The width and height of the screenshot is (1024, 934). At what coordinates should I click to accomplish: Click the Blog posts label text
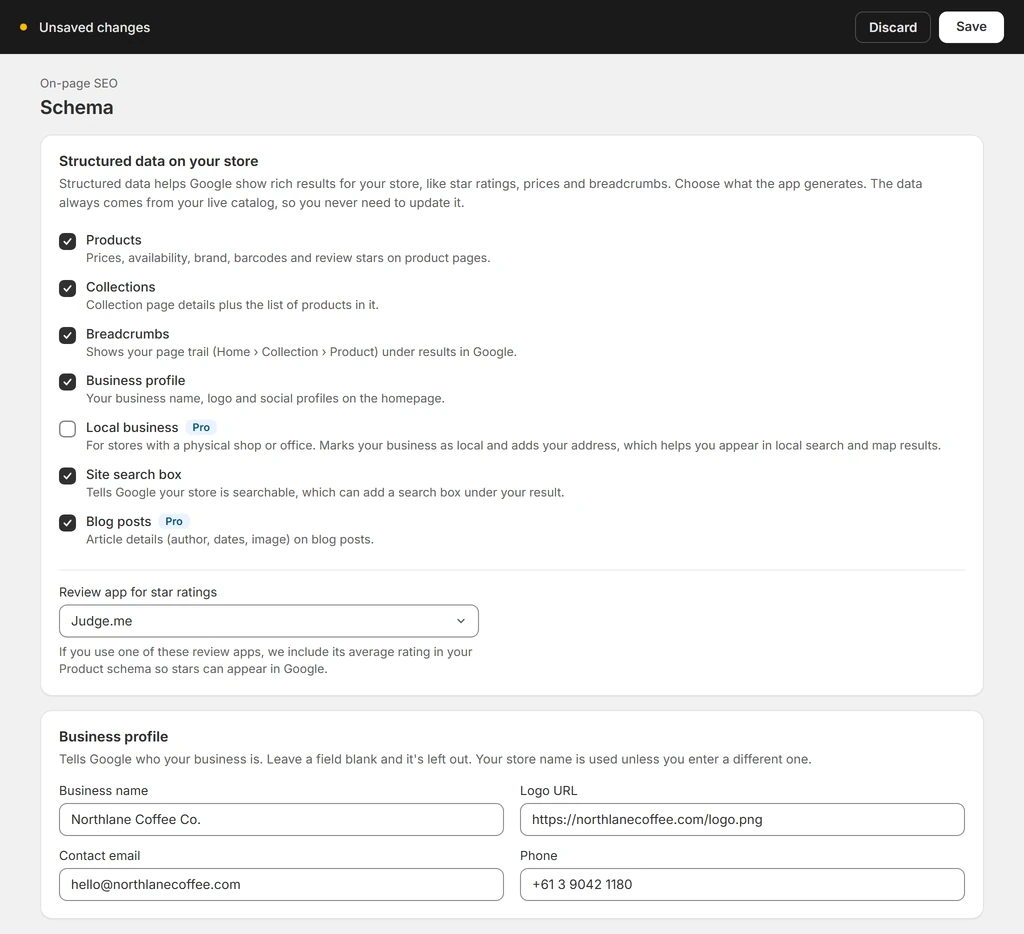[119, 521]
